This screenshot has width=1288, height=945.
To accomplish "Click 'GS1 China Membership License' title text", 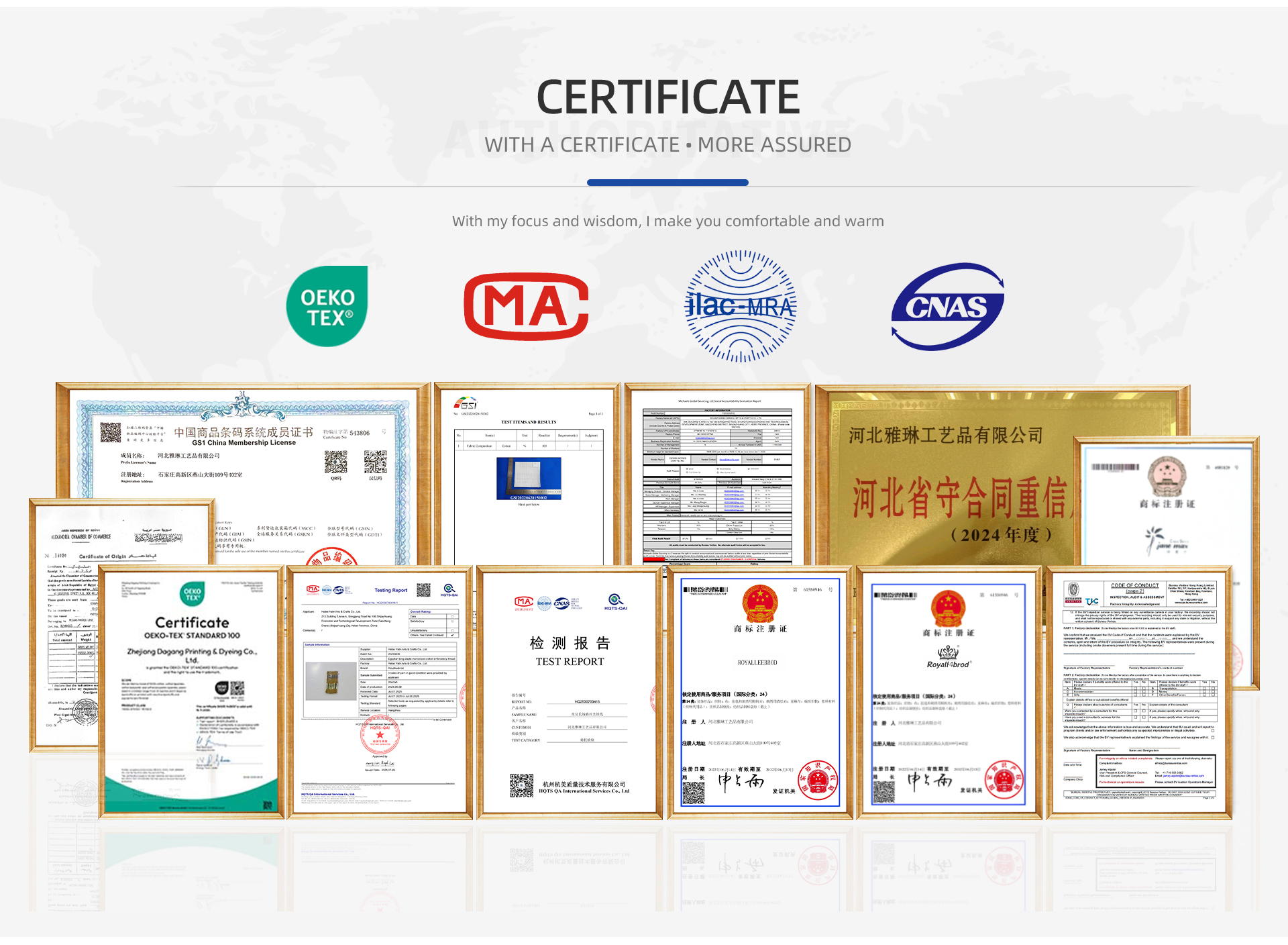I will click(x=244, y=443).
